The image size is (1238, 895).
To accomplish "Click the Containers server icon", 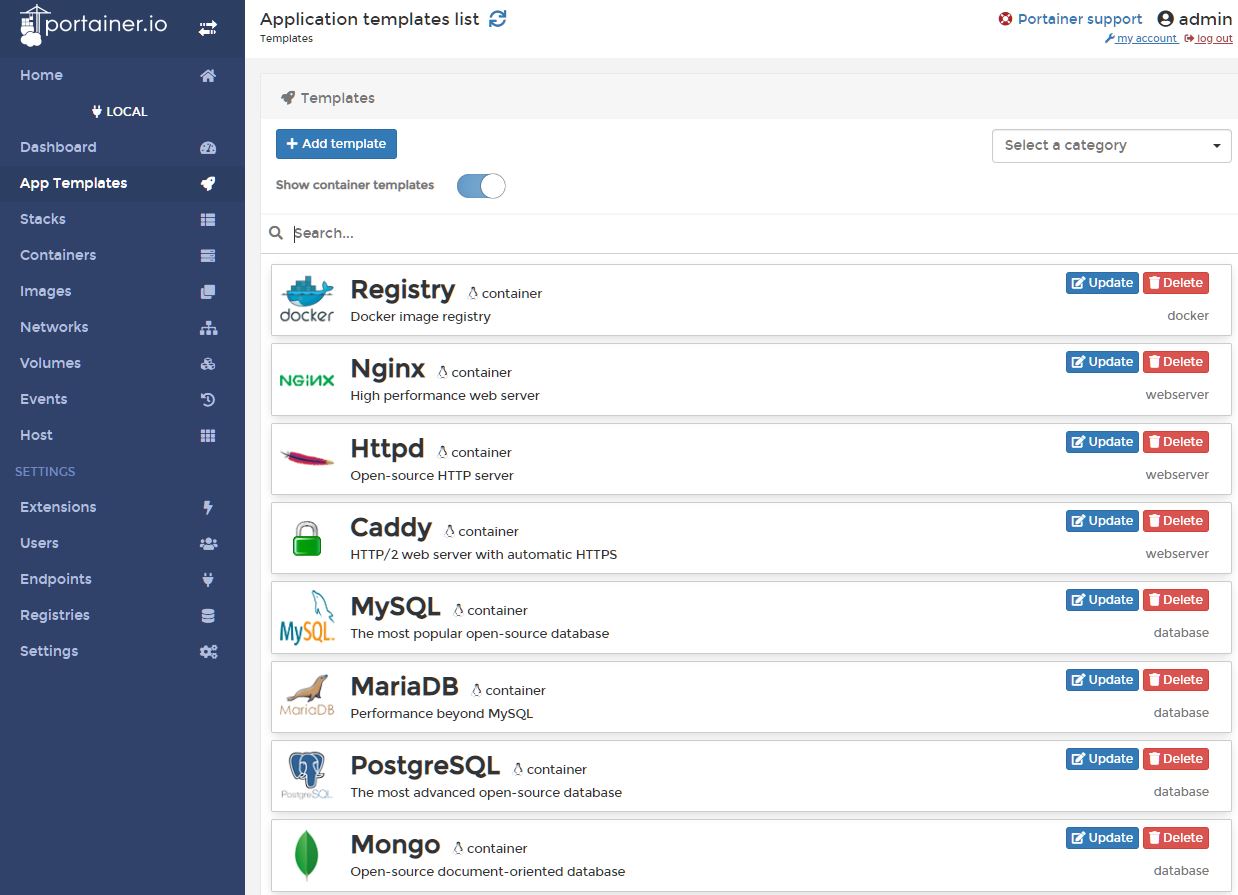I will [208, 255].
